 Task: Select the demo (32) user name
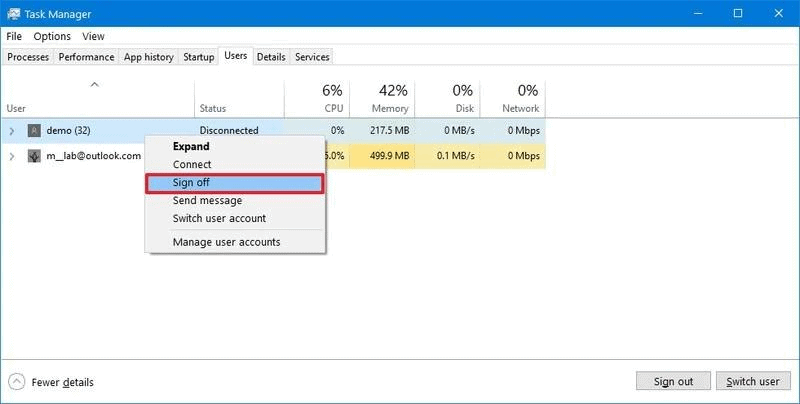pos(68,131)
